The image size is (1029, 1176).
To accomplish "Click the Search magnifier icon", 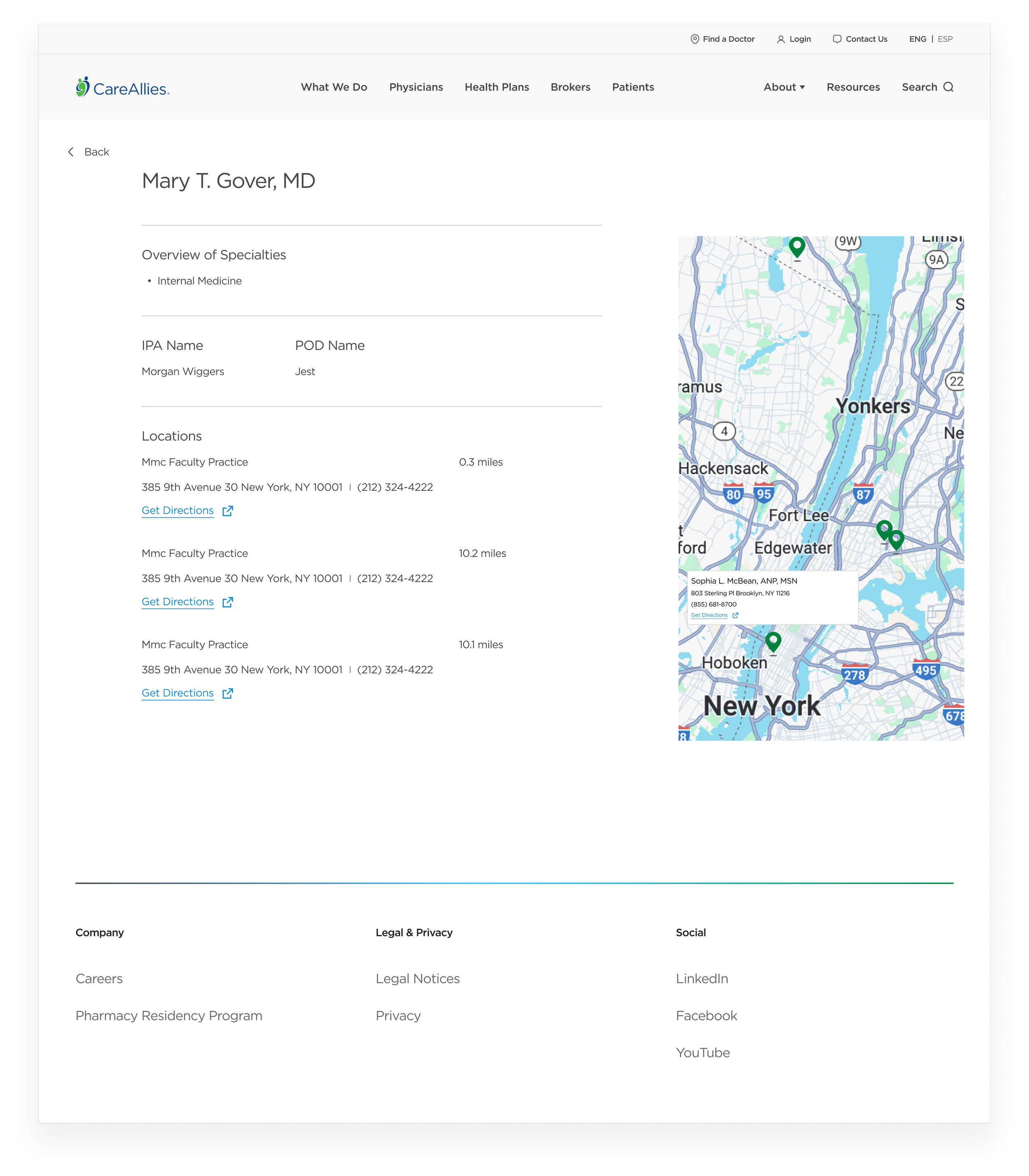I will pyautogui.click(x=948, y=87).
